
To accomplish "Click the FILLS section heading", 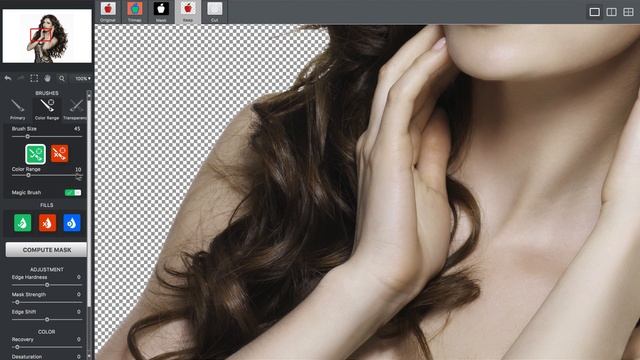I will pyautogui.click(x=47, y=205).
